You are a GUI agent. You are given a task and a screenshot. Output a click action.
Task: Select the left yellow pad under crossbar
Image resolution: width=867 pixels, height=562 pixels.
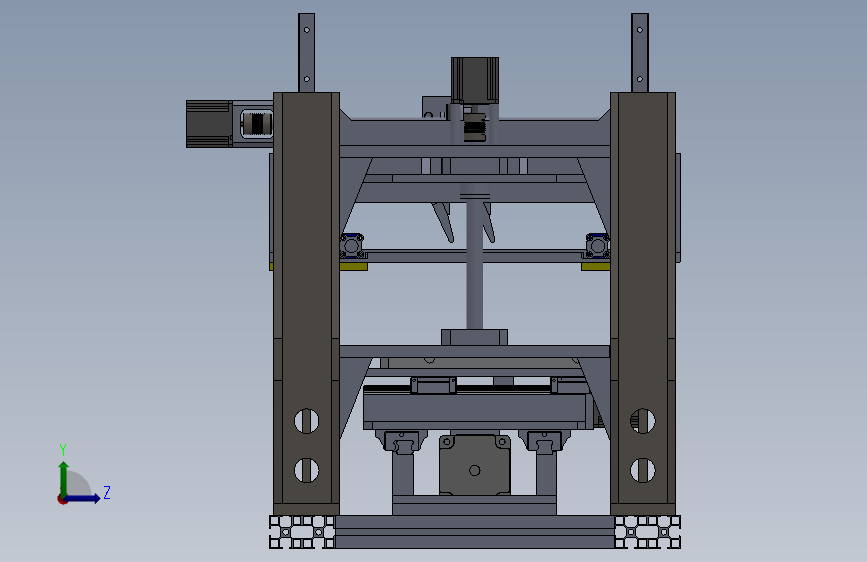[353, 267]
